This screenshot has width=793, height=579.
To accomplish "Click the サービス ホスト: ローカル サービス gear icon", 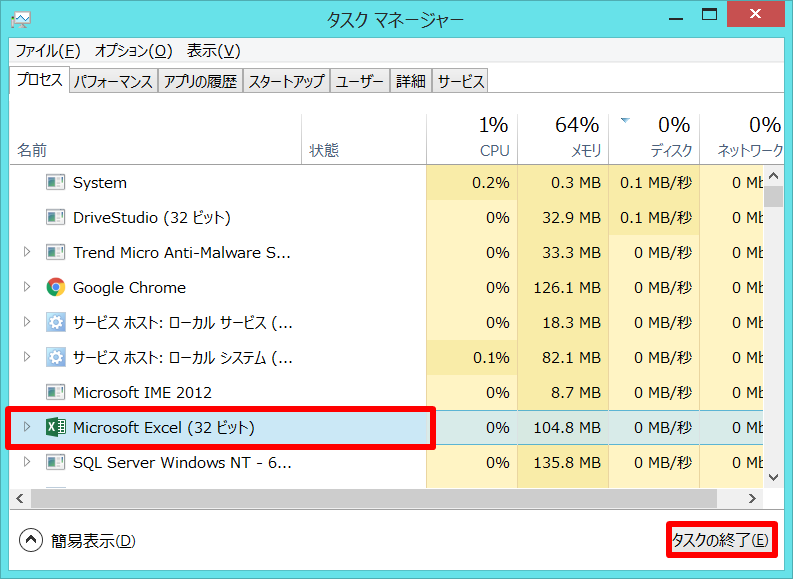I will [56, 322].
